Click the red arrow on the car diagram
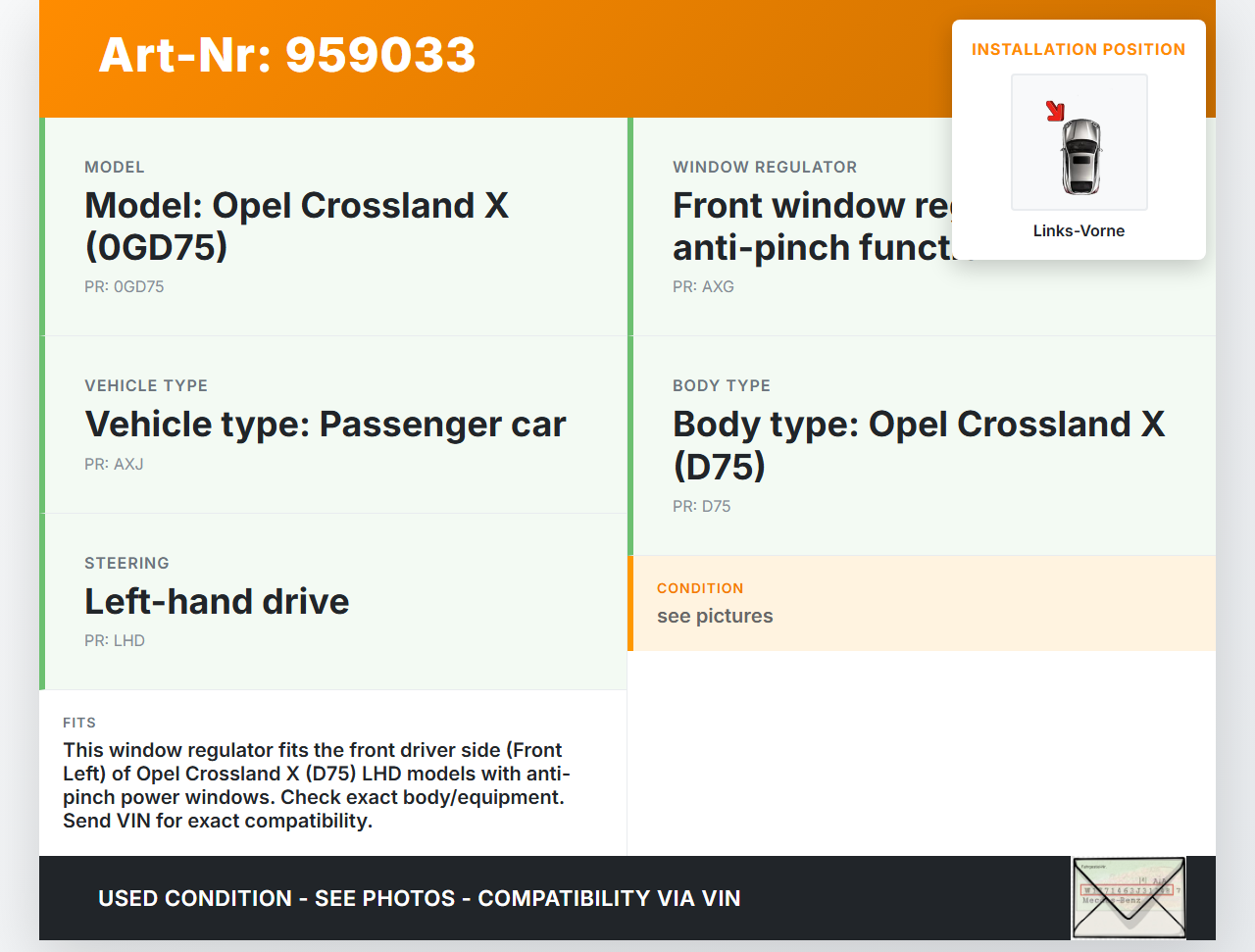 click(1055, 111)
